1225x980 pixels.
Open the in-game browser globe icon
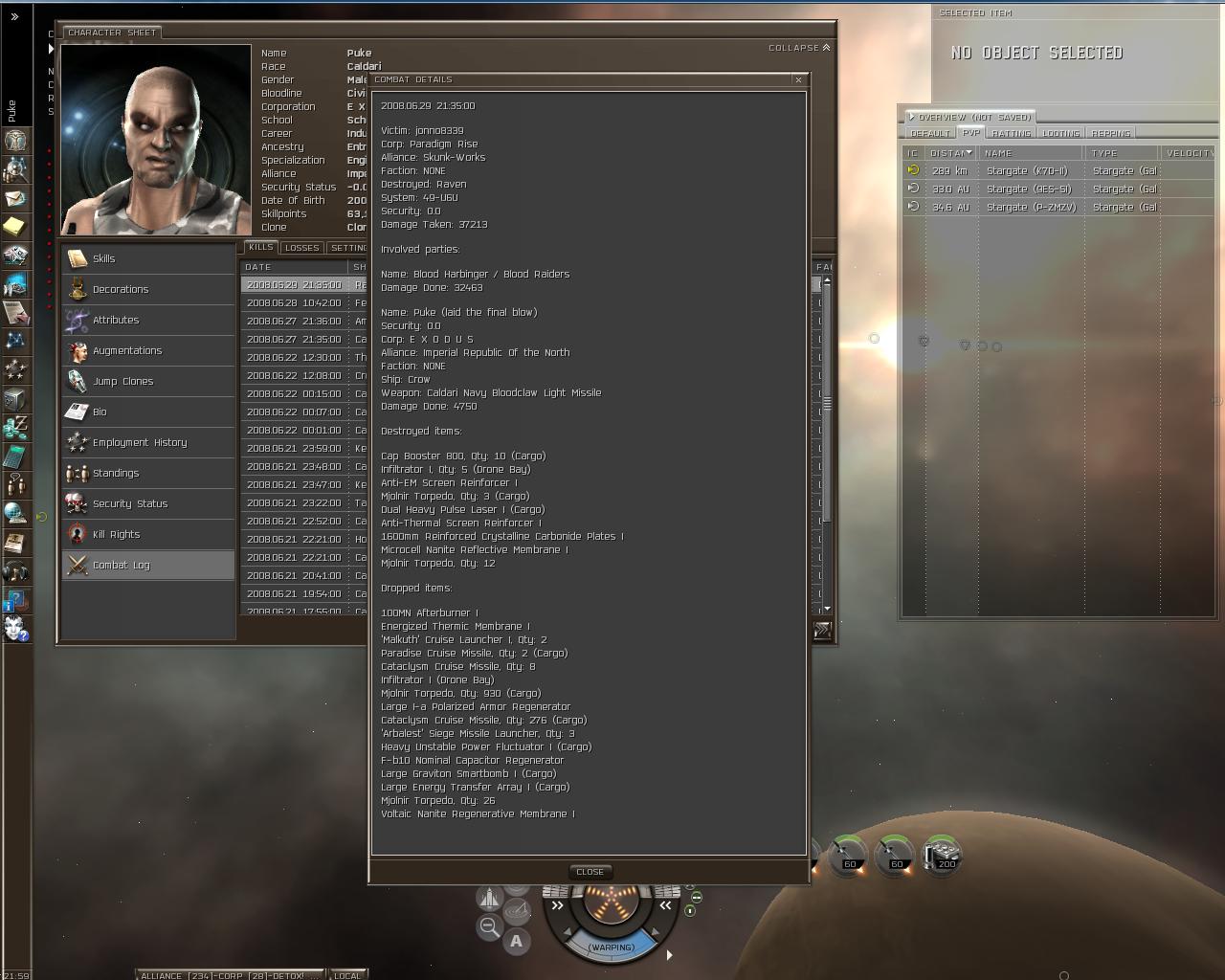(15, 514)
